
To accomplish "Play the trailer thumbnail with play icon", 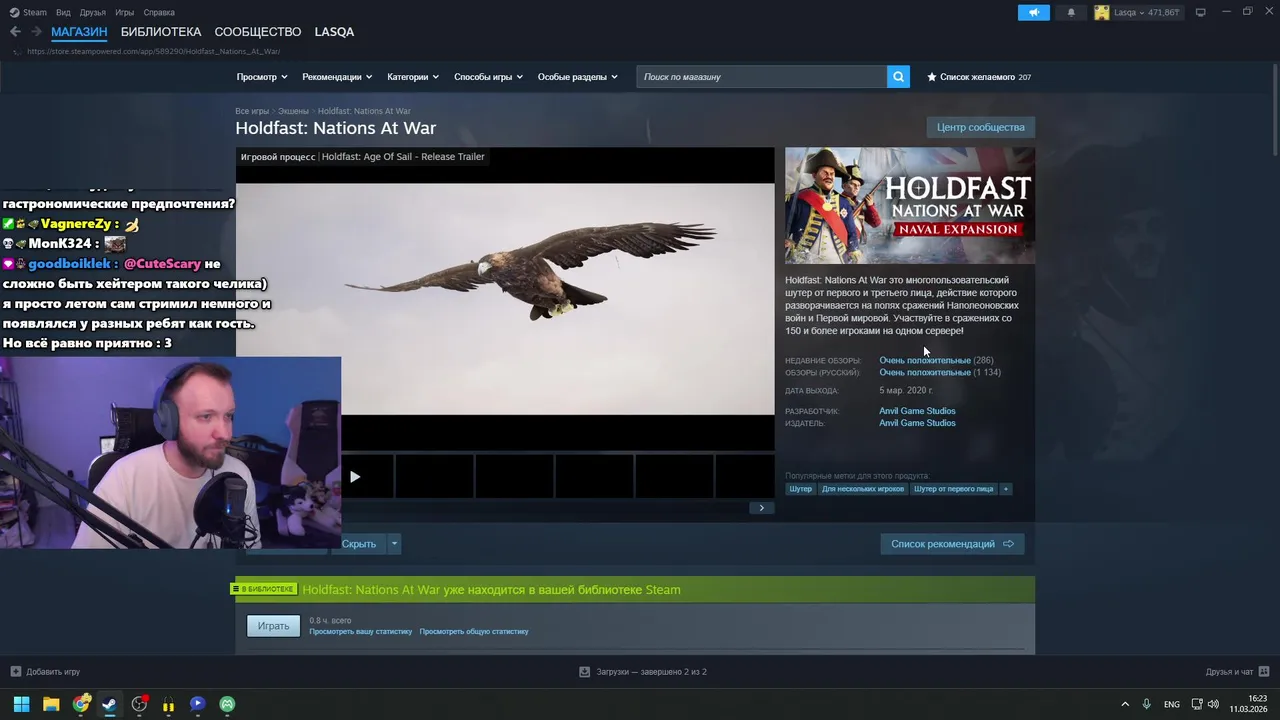I will pyautogui.click(x=355, y=477).
